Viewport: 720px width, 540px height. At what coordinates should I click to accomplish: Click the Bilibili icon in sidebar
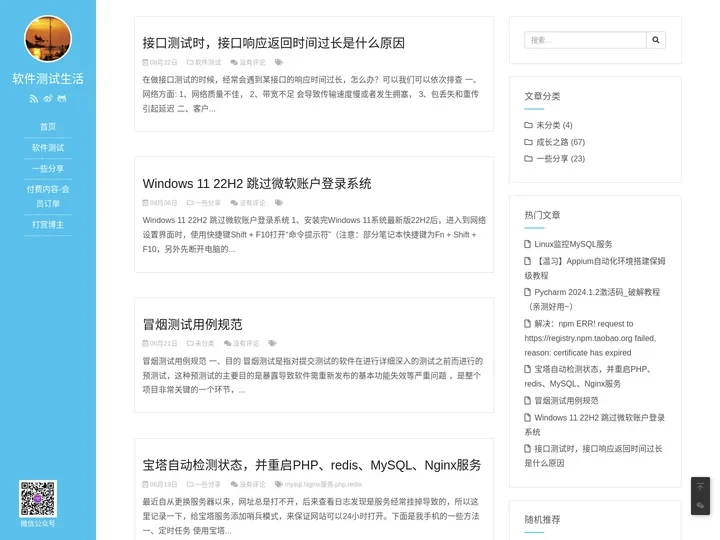pos(62,99)
